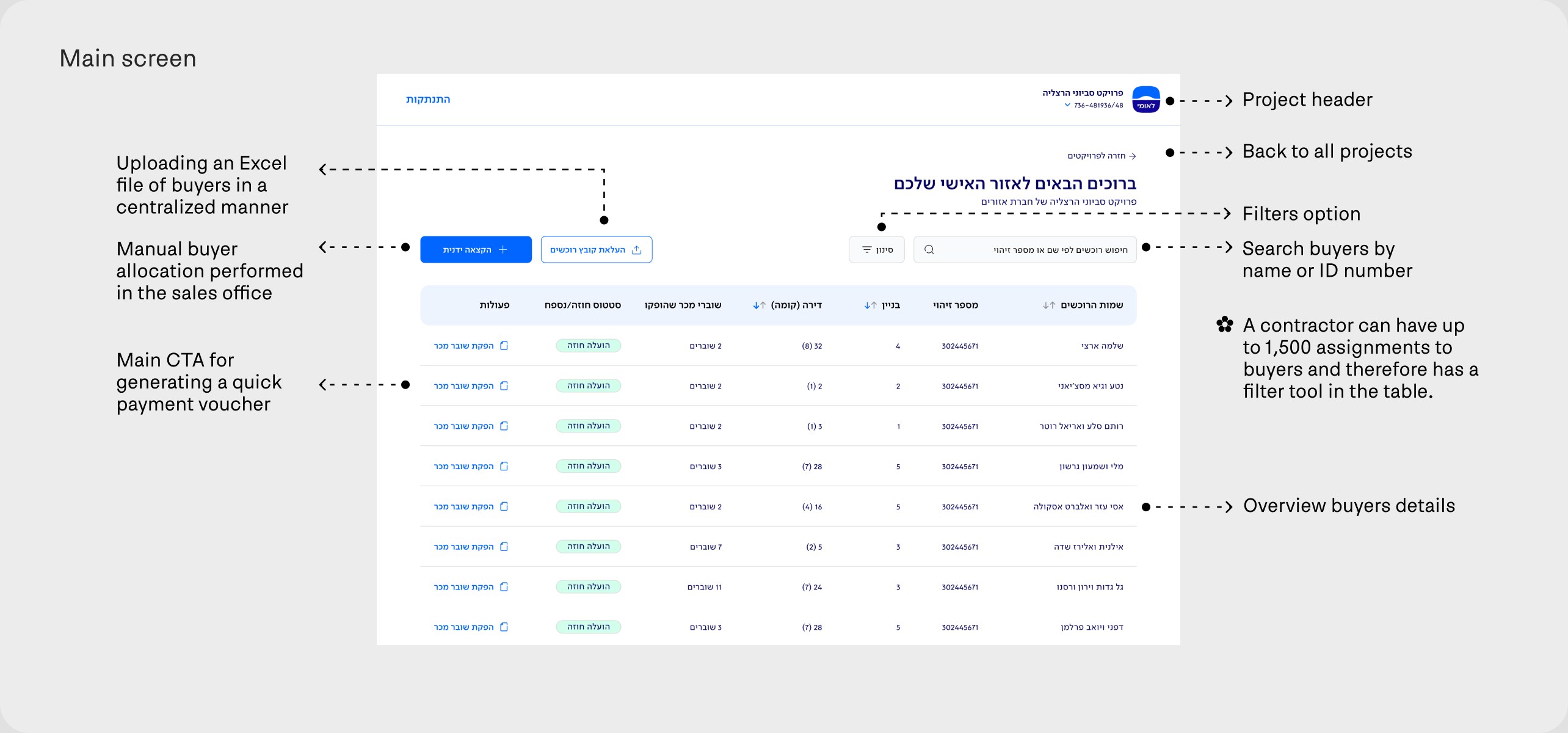Click the plus icon in הקצאה ידנית
The height and width of the screenshot is (733, 1568).
[x=503, y=250]
